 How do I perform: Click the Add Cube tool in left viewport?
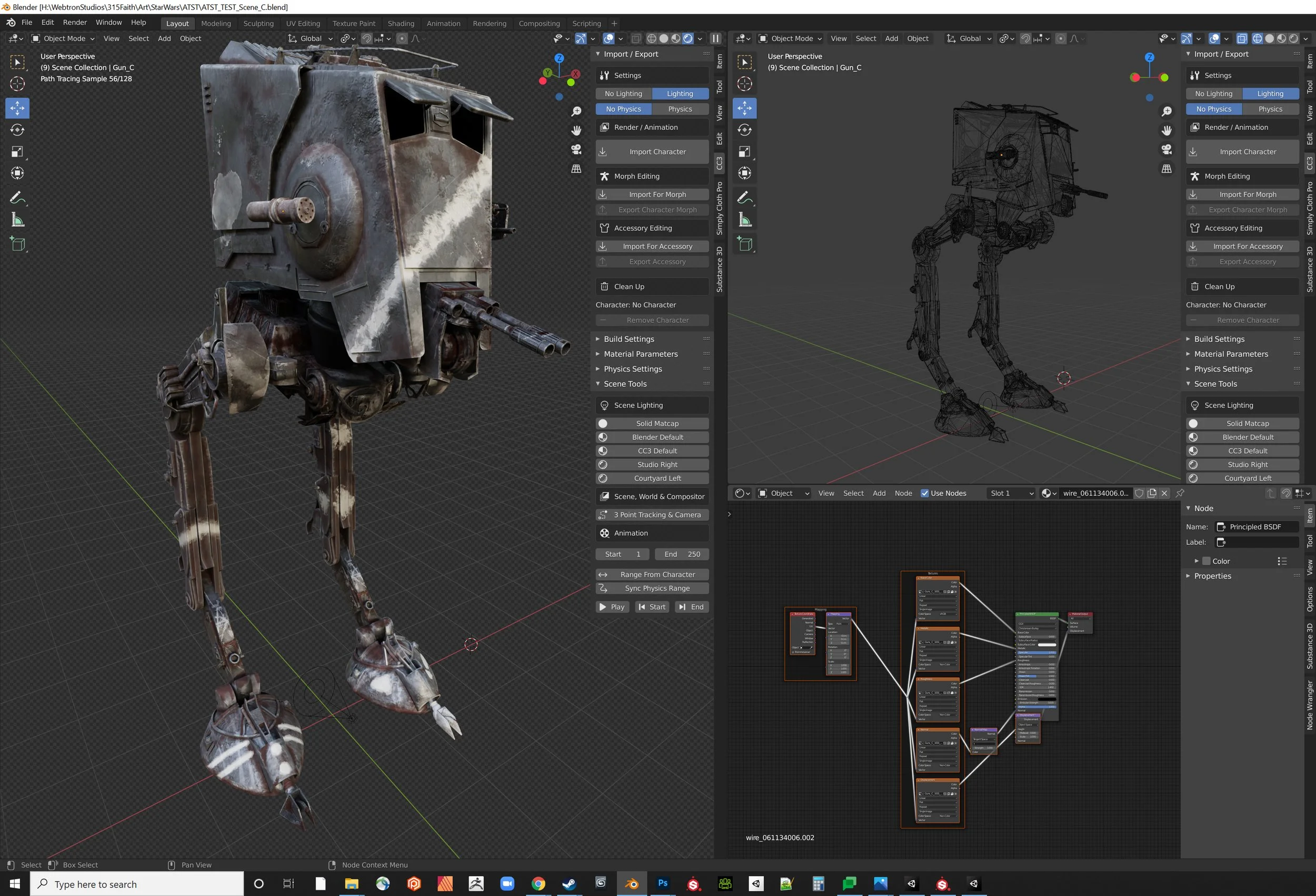click(17, 244)
